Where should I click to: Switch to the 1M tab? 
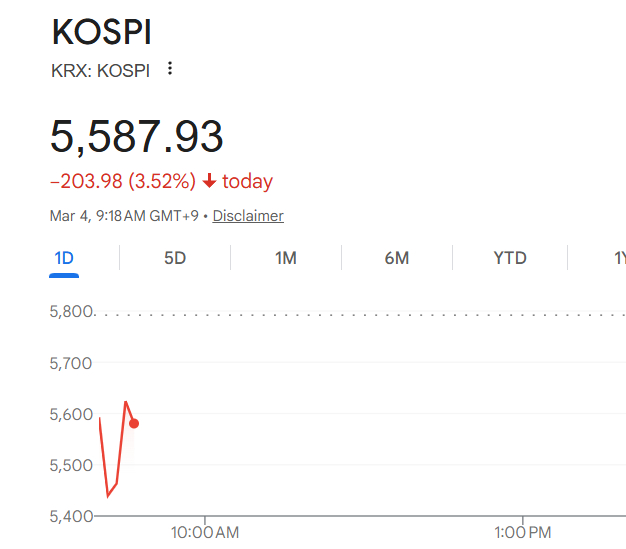tap(286, 258)
